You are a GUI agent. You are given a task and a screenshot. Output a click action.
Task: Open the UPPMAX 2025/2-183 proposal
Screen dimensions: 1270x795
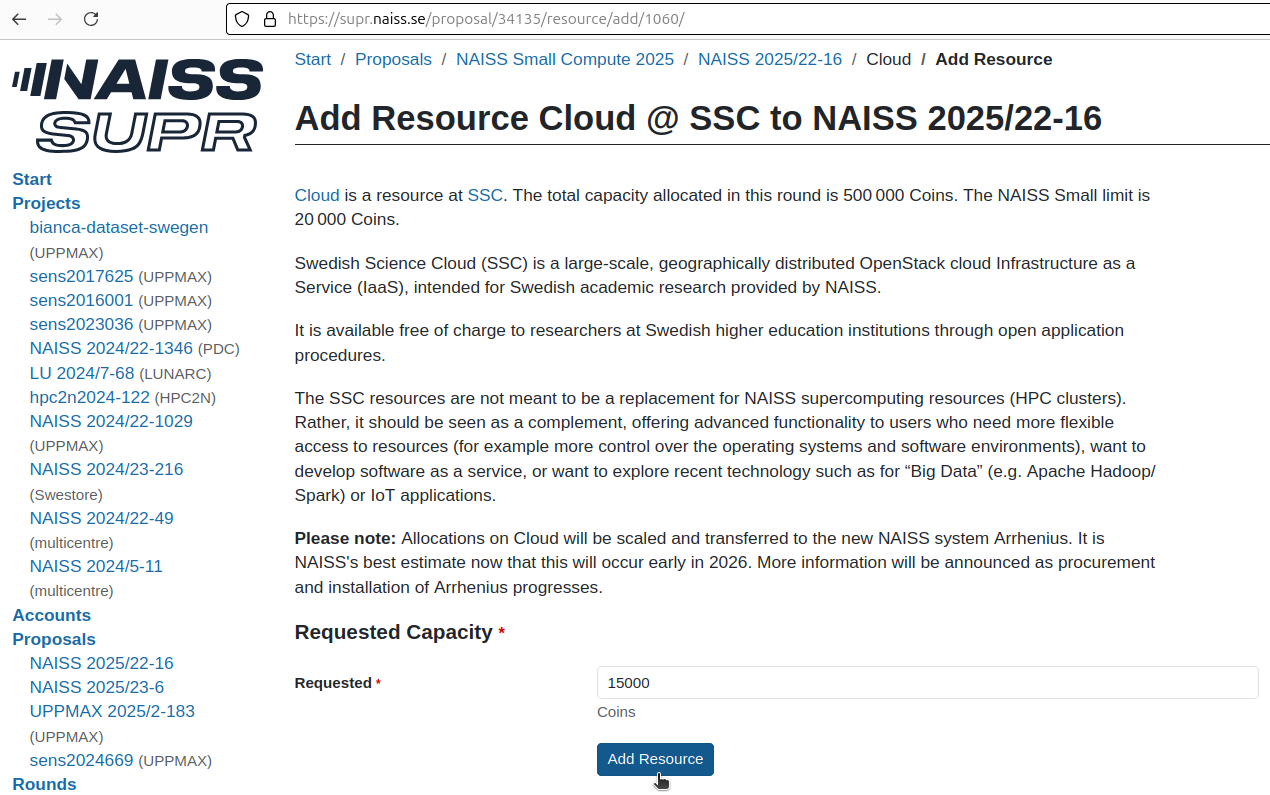(x=112, y=711)
